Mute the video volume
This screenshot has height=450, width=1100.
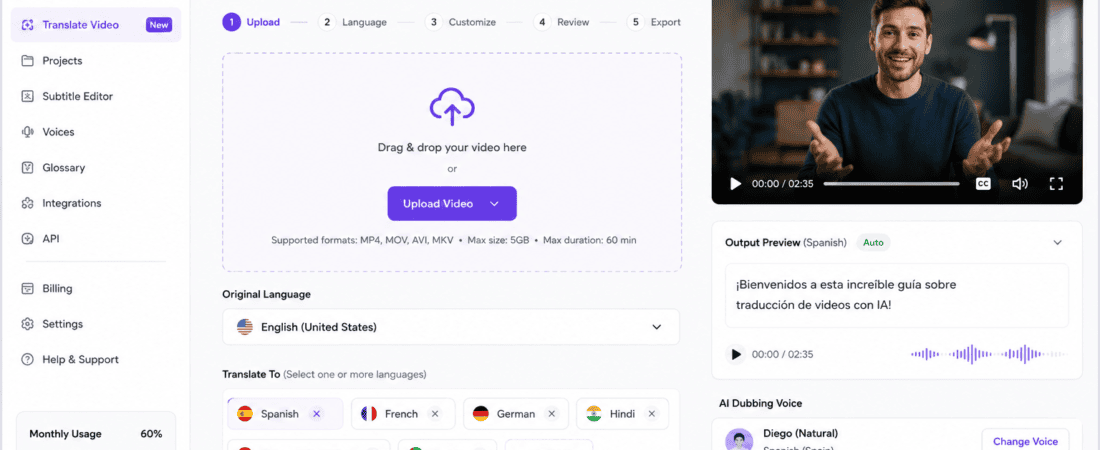pyautogui.click(x=1019, y=184)
